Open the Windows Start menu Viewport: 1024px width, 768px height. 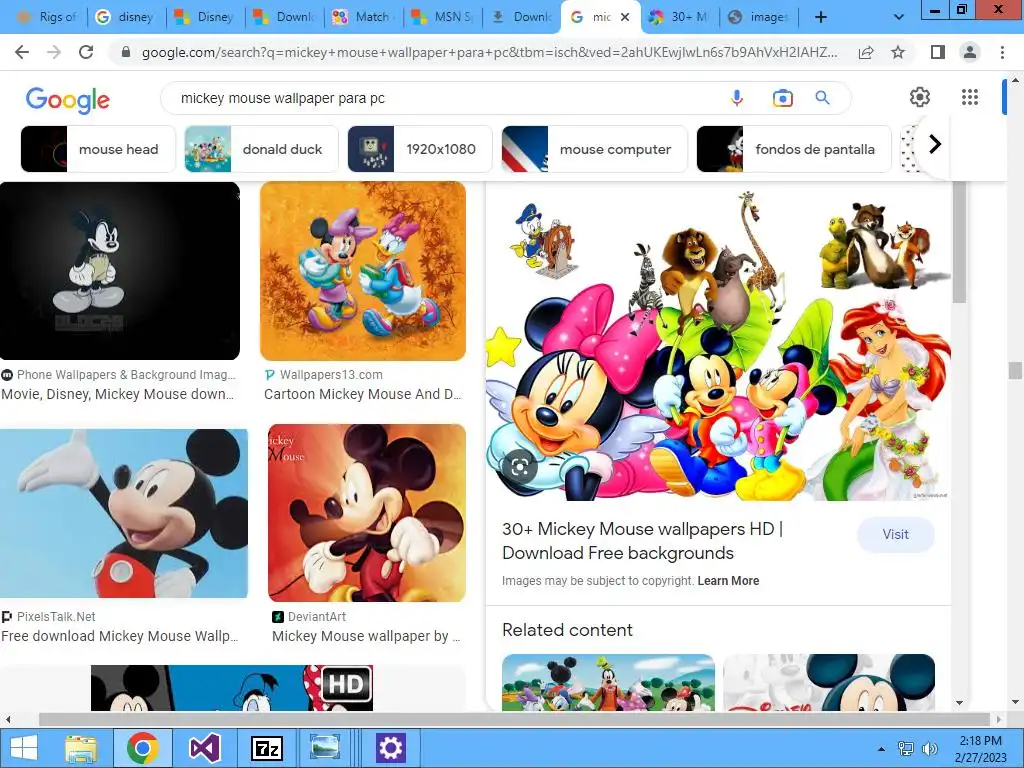click(24, 748)
